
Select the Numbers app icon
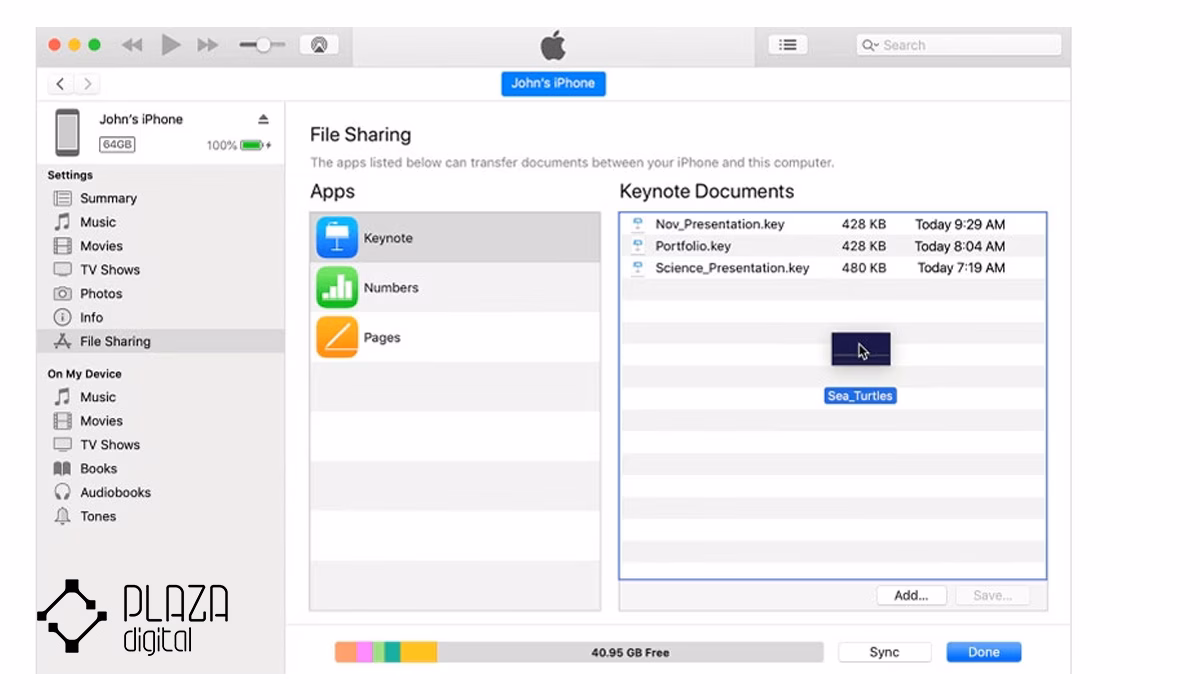(x=337, y=287)
